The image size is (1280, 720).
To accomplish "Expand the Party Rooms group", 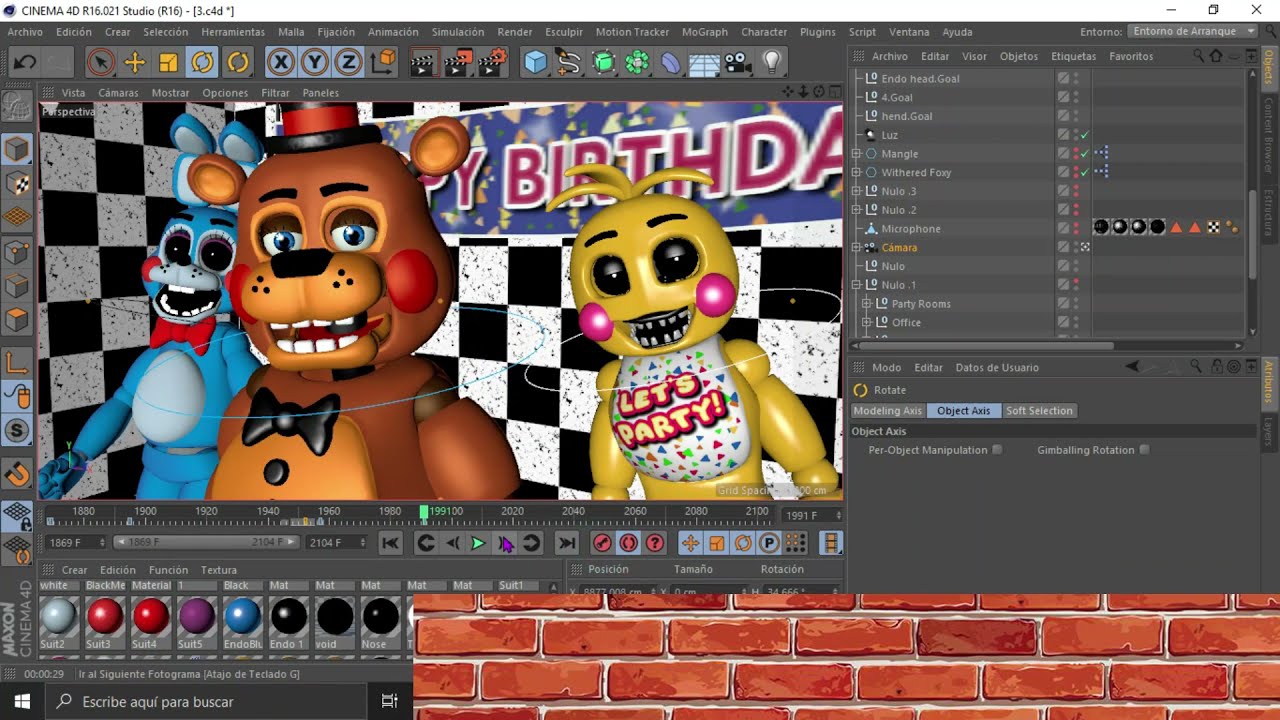I will 867,304.
